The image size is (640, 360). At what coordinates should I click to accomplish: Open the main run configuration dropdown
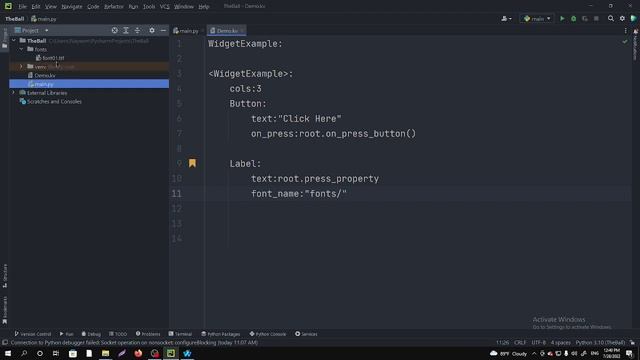pos(537,18)
